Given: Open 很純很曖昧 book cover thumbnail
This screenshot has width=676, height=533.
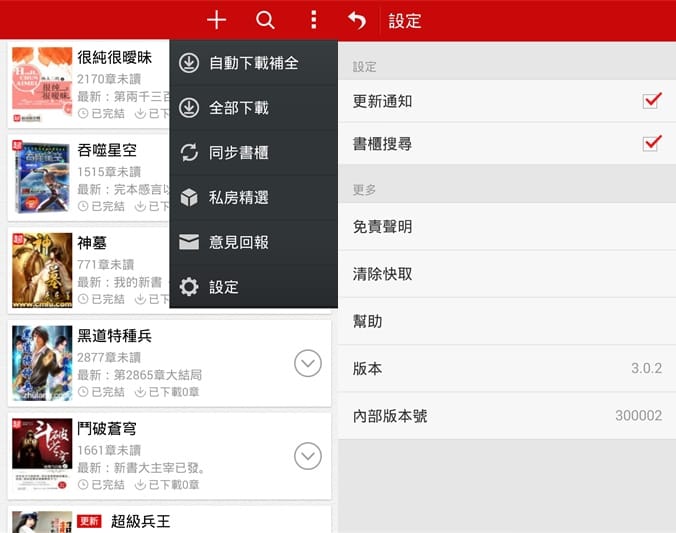Looking at the screenshot, I should 42,85.
